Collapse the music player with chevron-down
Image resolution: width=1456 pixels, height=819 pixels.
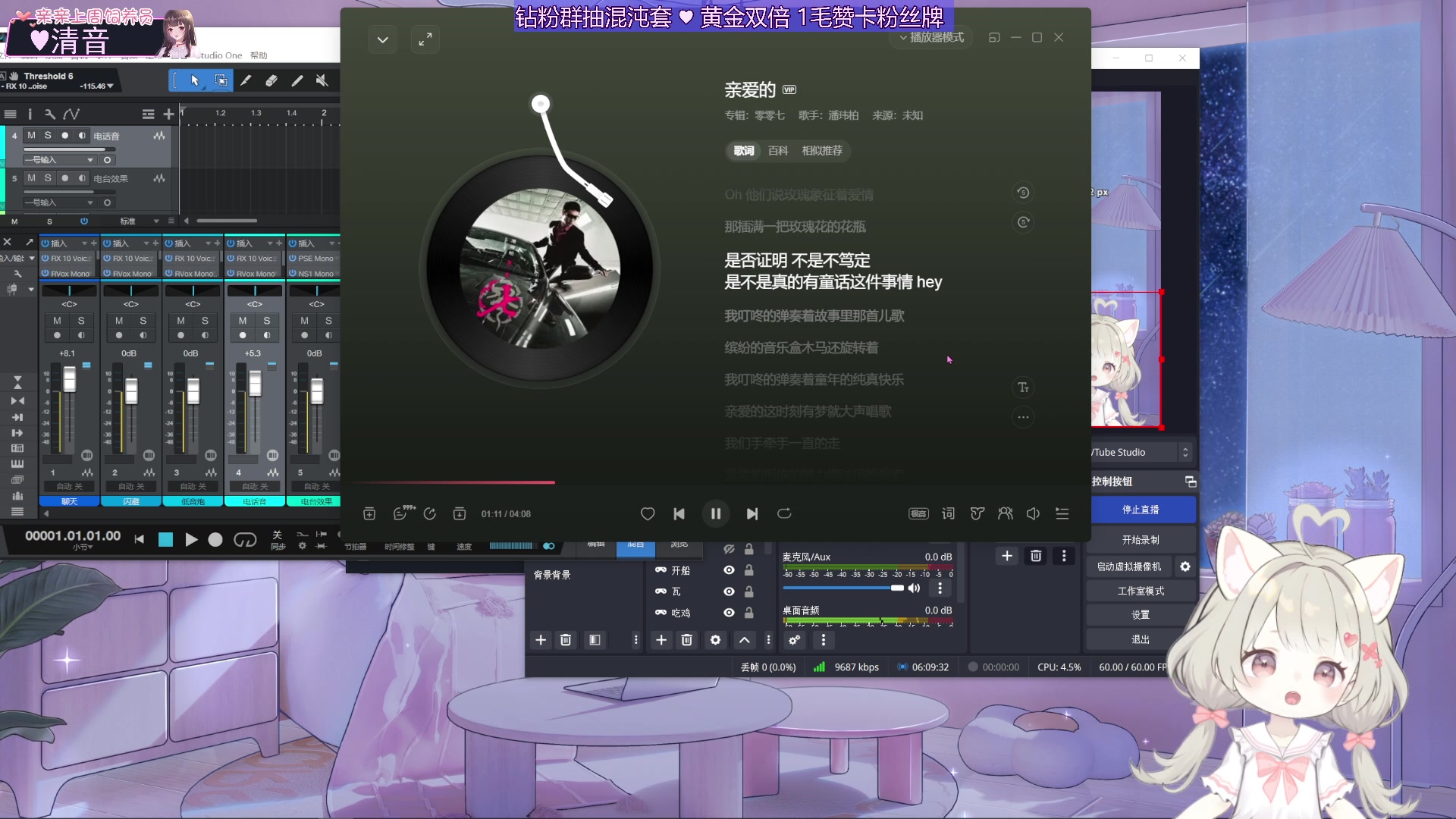pos(383,39)
